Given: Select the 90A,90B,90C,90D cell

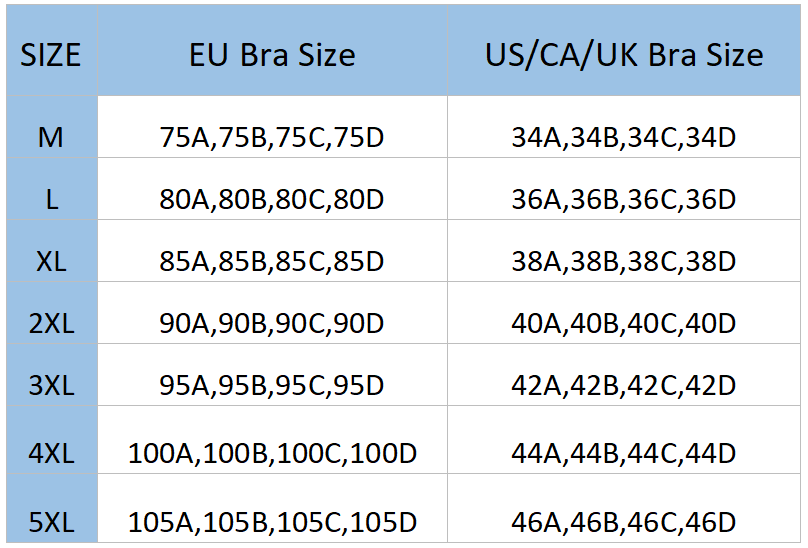Looking at the screenshot, I should (x=272, y=323).
